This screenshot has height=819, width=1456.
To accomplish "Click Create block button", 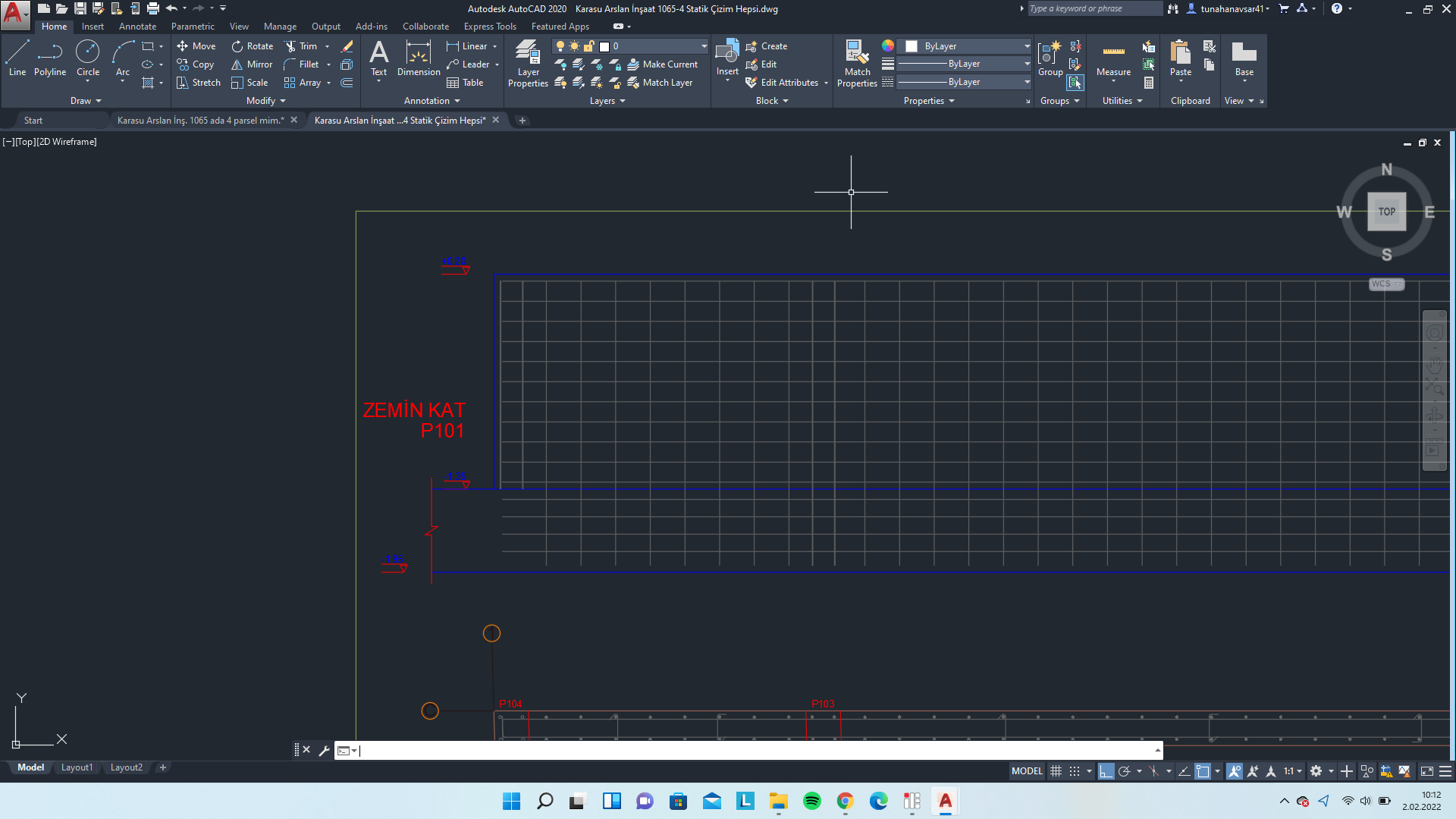I will (767, 46).
